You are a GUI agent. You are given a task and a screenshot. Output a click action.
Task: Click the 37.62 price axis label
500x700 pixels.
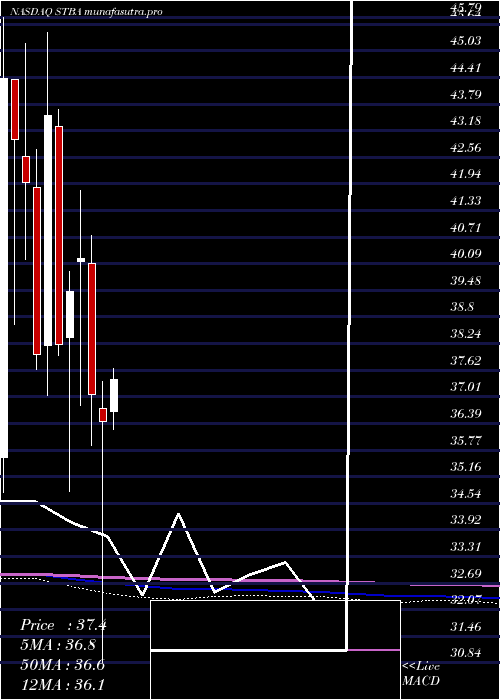466,360
